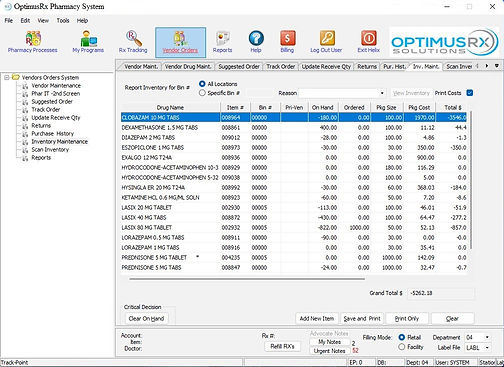Open Rx Tracking magnifier icon
The width and height of the screenshot is (504, 367).
[x=133, y=38]
